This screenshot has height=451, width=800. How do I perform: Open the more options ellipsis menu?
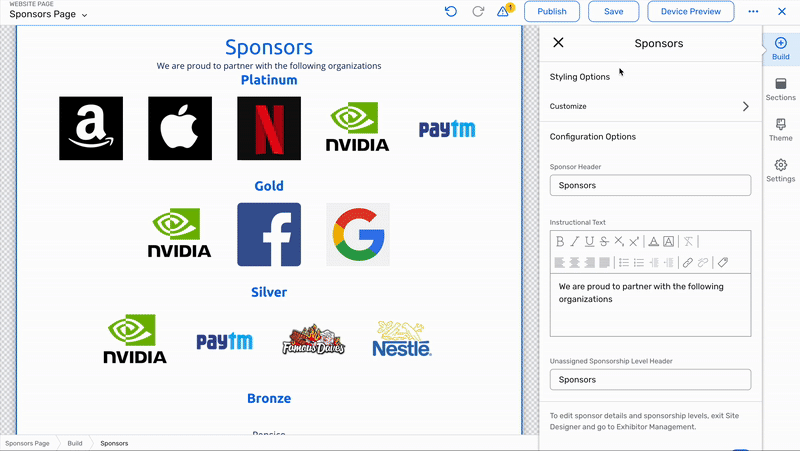tap(753, 11)
